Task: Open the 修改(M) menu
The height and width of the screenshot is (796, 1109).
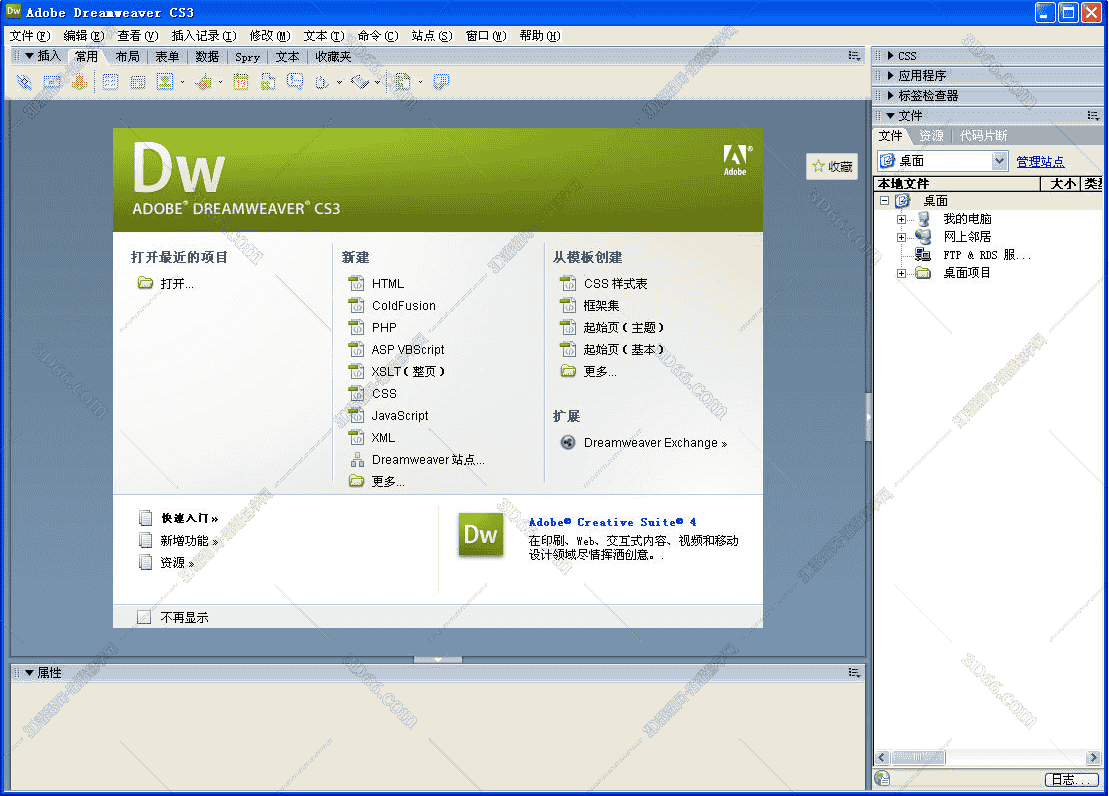Action: click(x=267, y=36)
